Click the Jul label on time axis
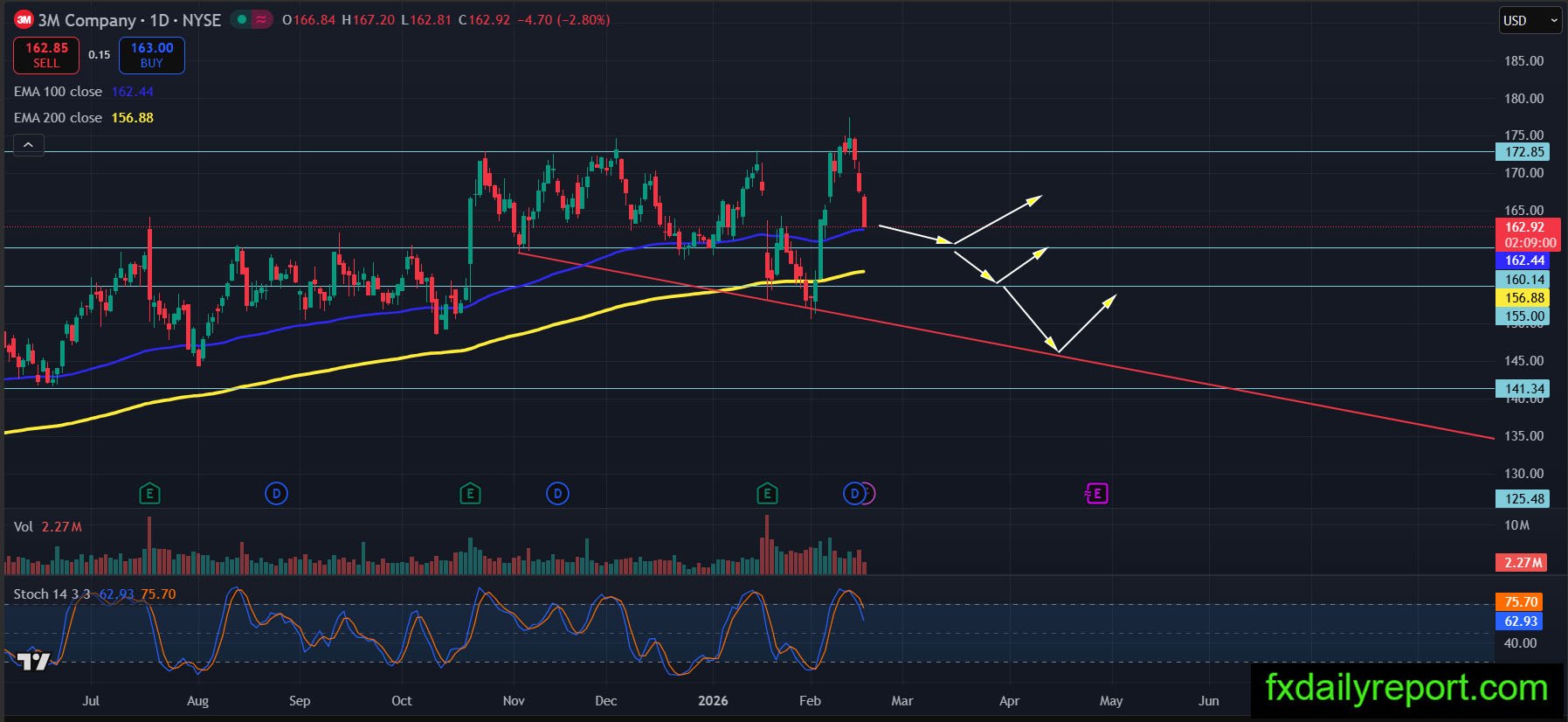 coord(91,701)
